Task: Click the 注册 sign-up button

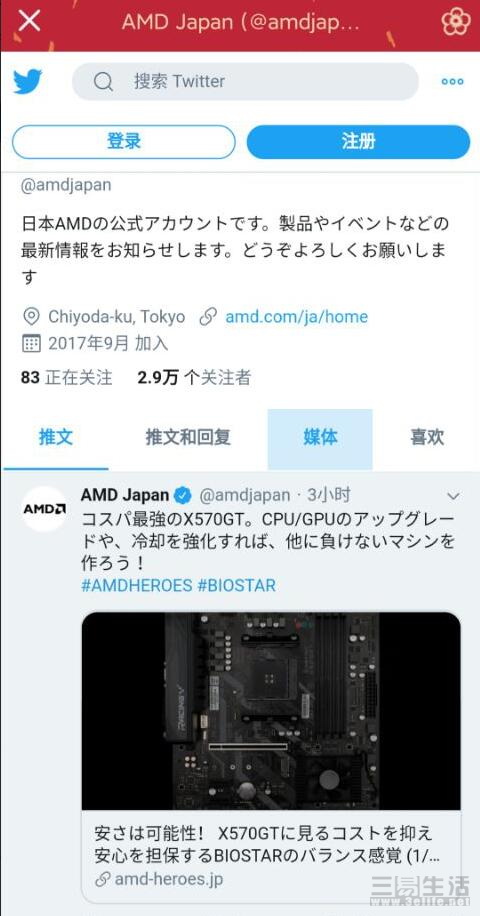Action: (x=359, y=142)
